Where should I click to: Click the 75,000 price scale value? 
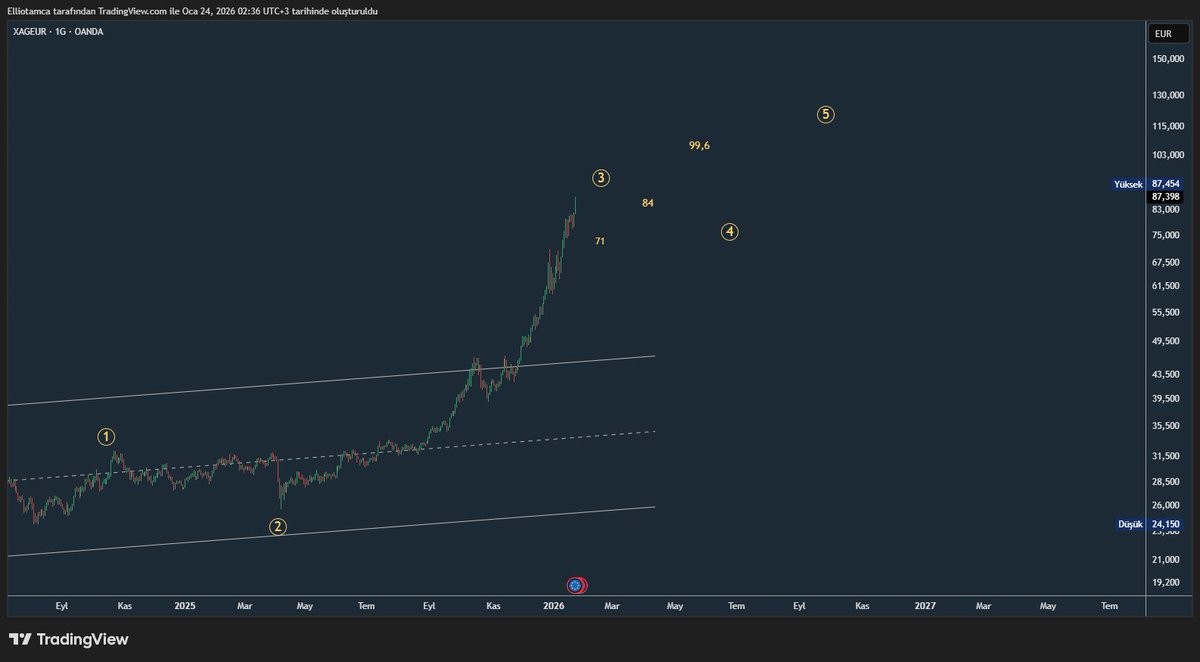click(1166, 235)
